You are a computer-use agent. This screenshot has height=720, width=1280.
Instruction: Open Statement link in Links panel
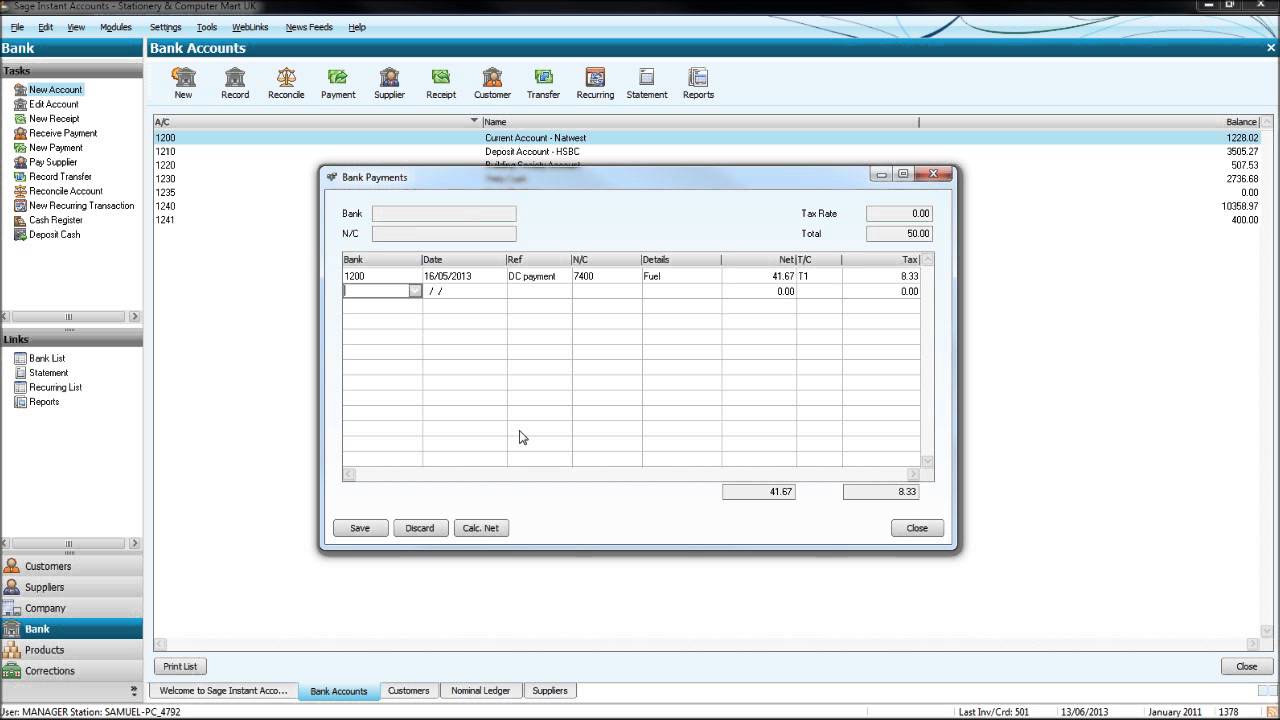point(48,373)
